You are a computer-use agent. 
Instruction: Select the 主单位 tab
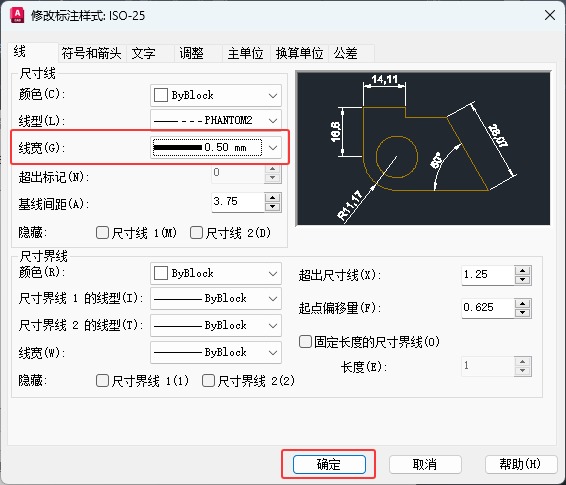245,53
